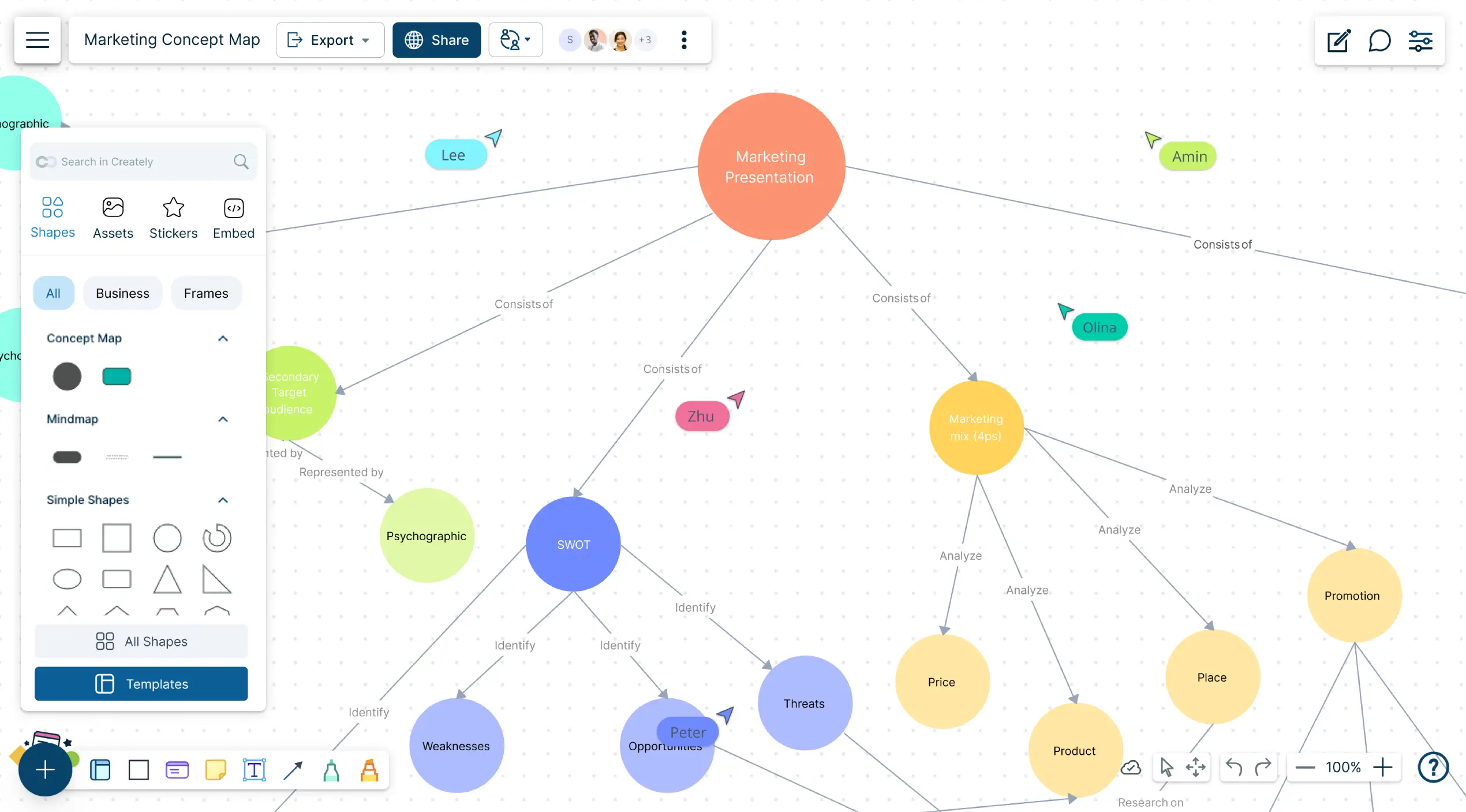Click the Add new element plus button

tap(44, 769)
